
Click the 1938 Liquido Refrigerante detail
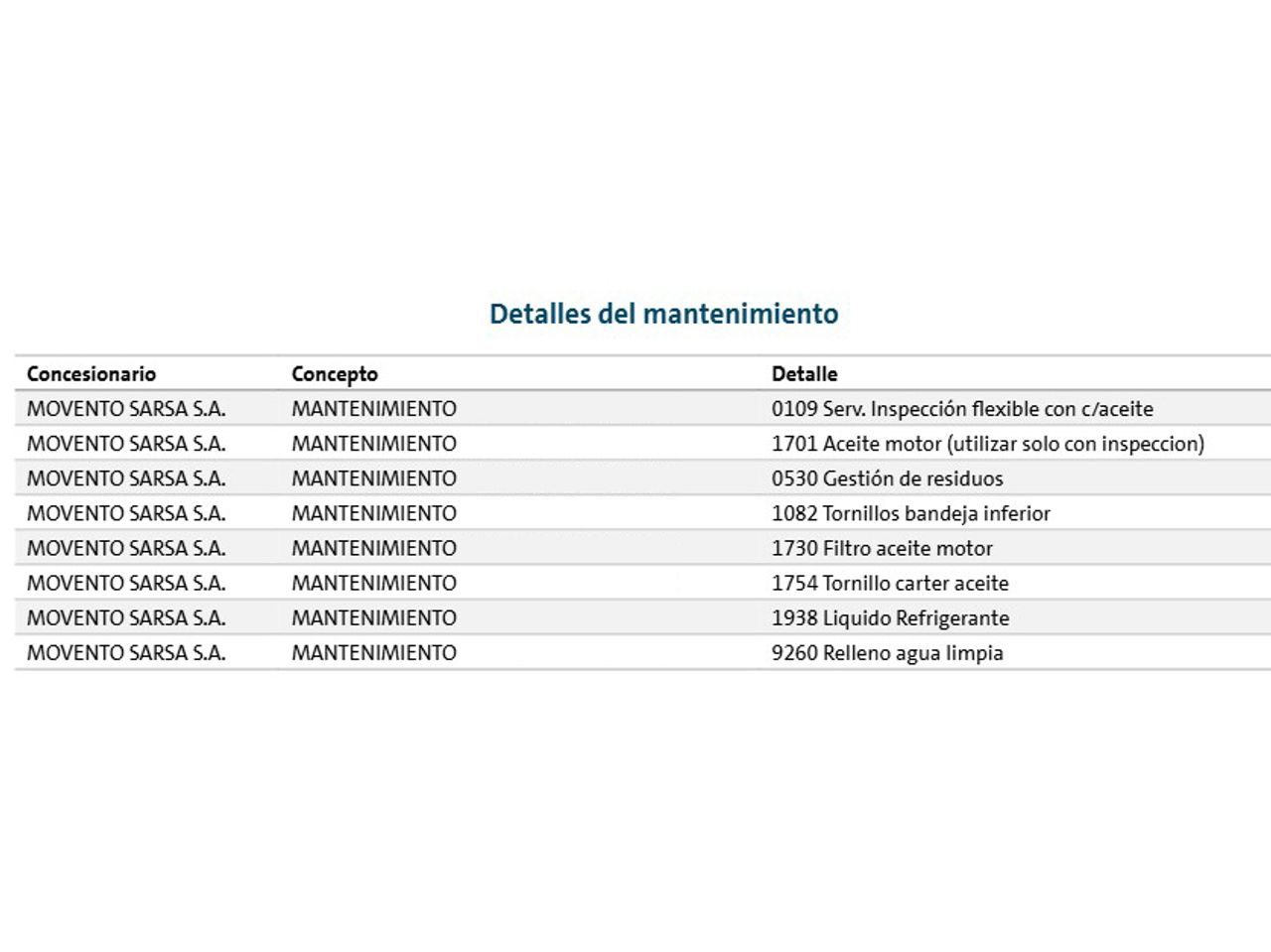pyautogui.click(x=890, y=617)
